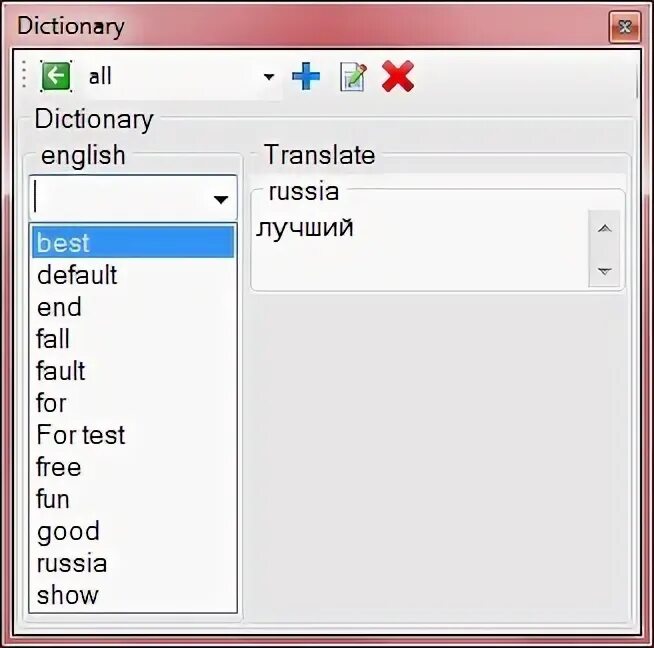Select "russia" in the word list
Viewport: 654px width, 648px height.
(133, 563)
